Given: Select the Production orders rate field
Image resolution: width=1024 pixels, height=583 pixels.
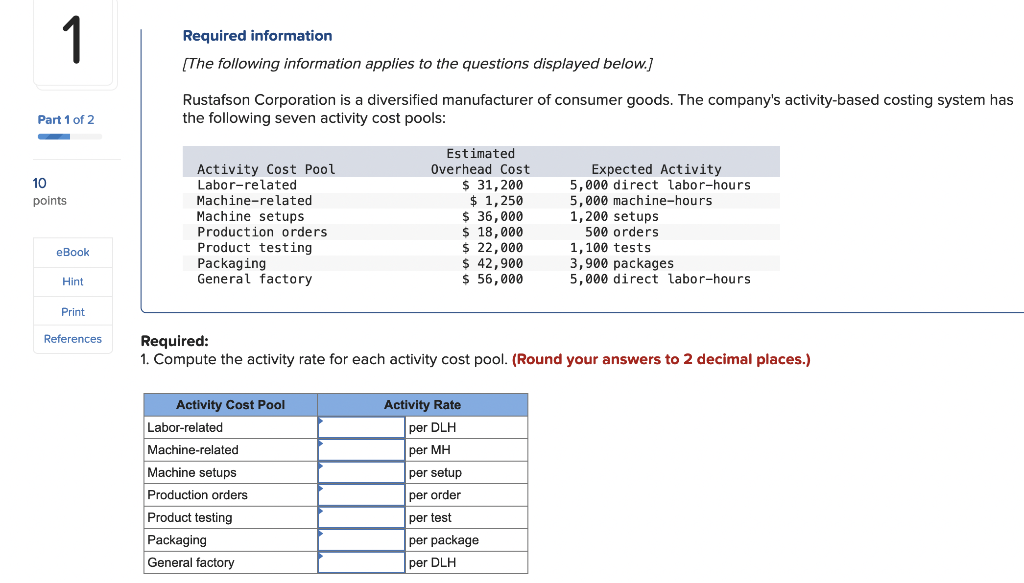Looking at the screenshot, I should [x=361, y=495].
